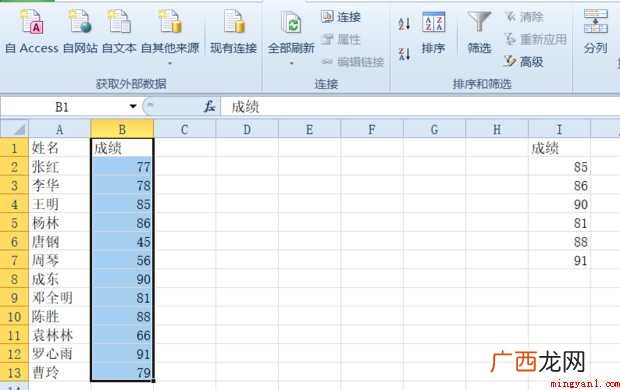Click score 45 in column B

pyautogui.click(x=122, y=242)
